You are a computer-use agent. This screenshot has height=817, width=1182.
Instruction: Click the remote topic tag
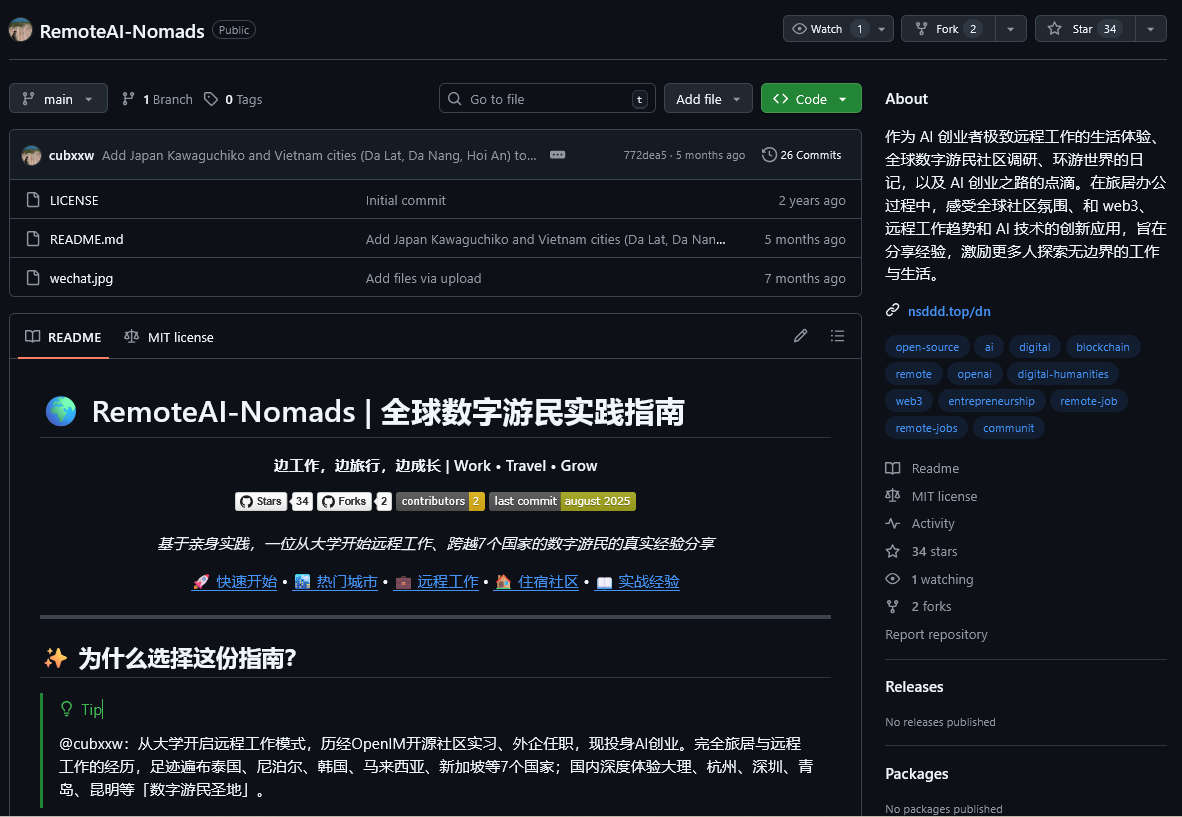coord(914,375)
